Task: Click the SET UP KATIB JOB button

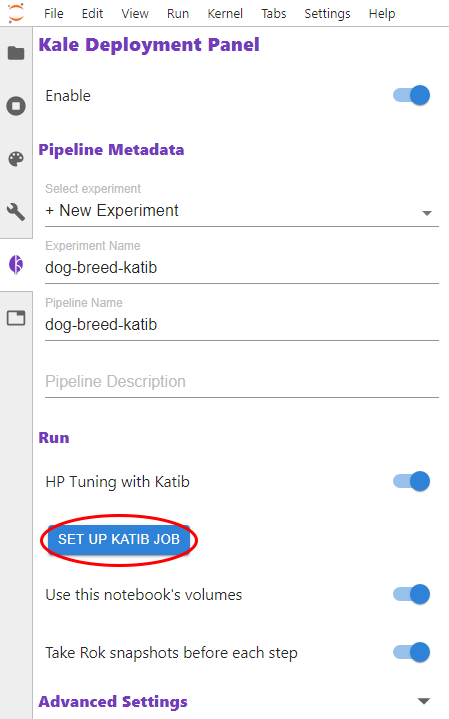Action: pyautogui.click(x=119, y=539)
